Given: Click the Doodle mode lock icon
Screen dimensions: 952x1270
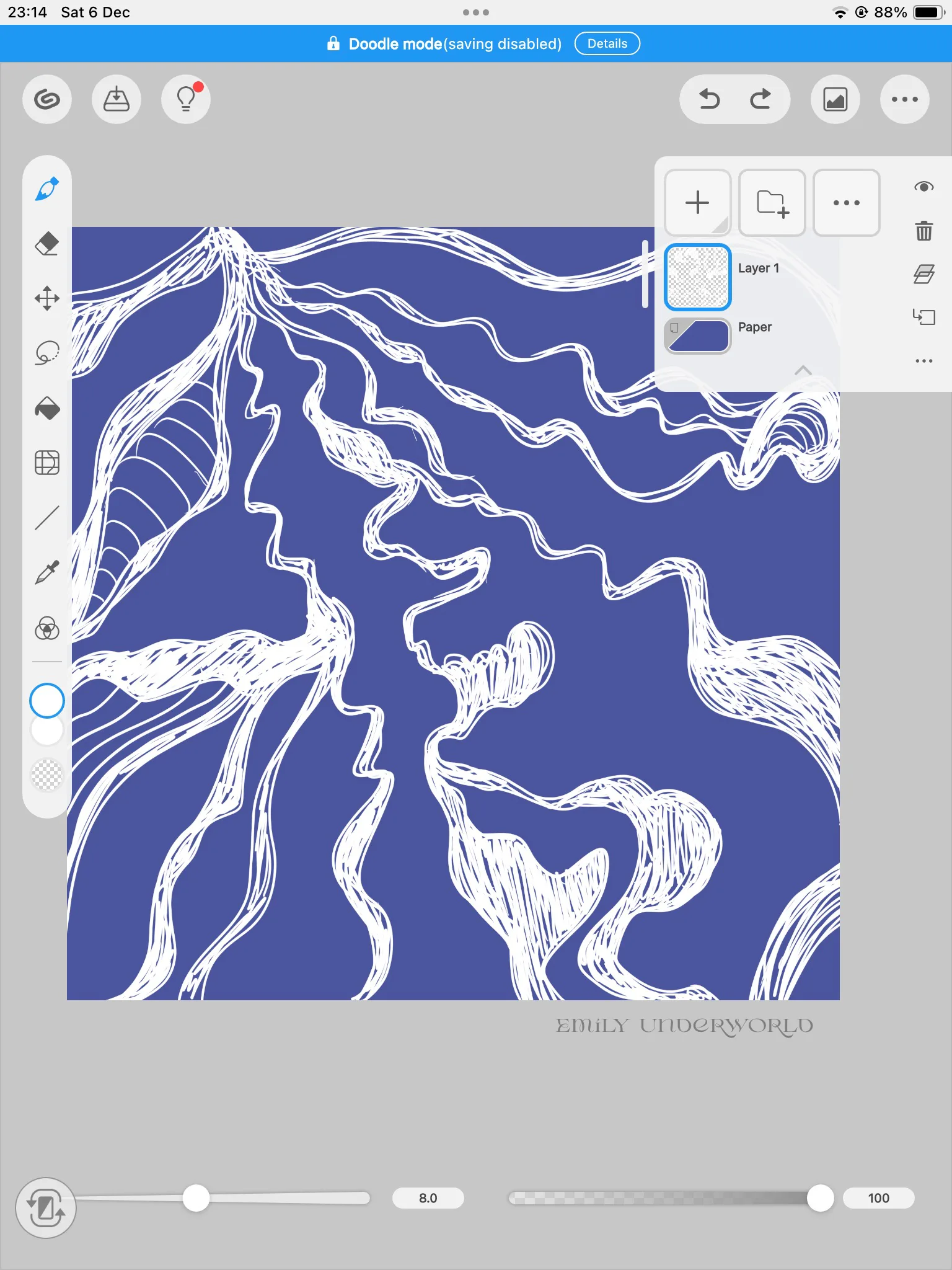Looking at the screenshot, I should 333,43.
